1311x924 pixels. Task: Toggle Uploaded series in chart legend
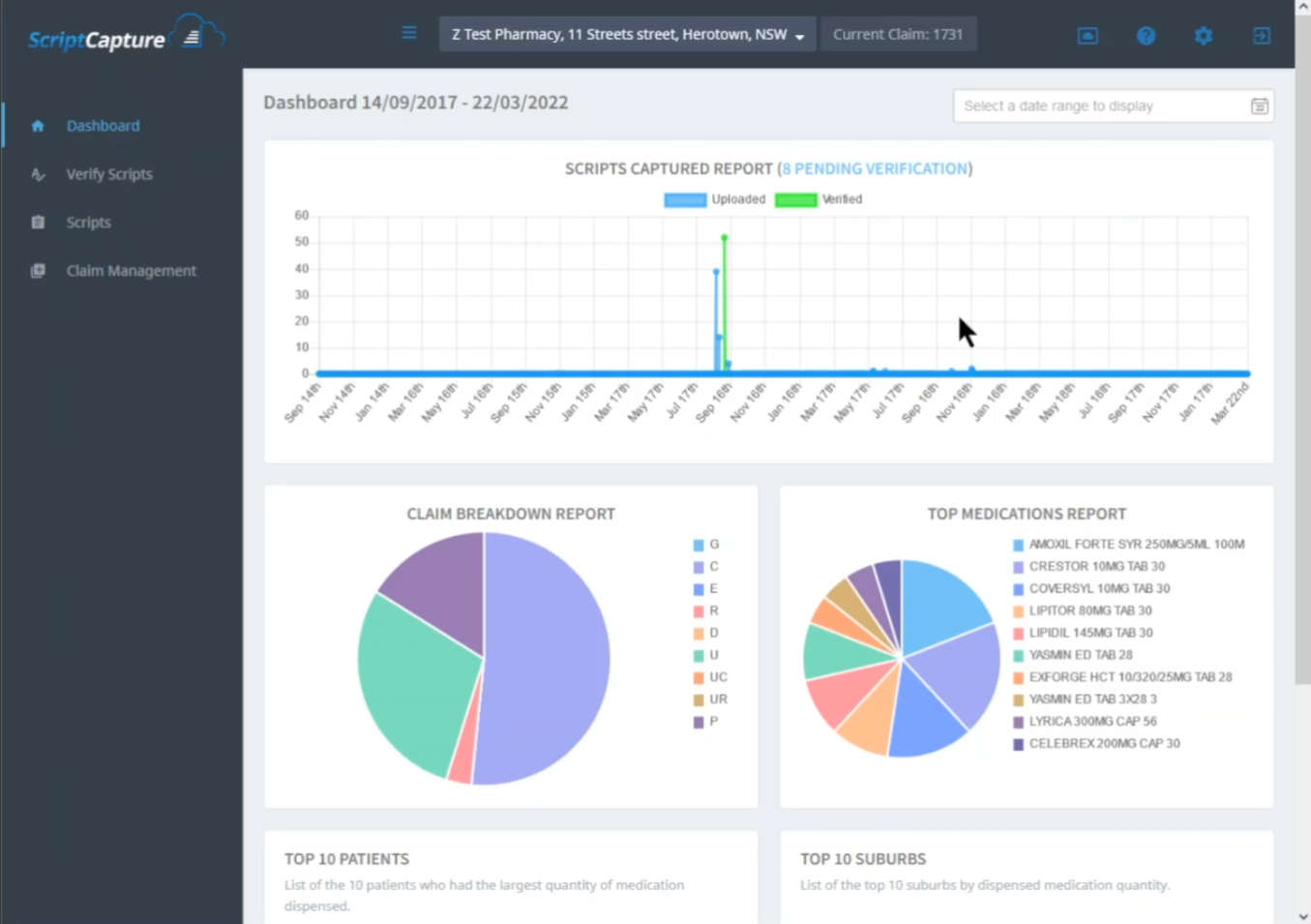coord(714,199)
